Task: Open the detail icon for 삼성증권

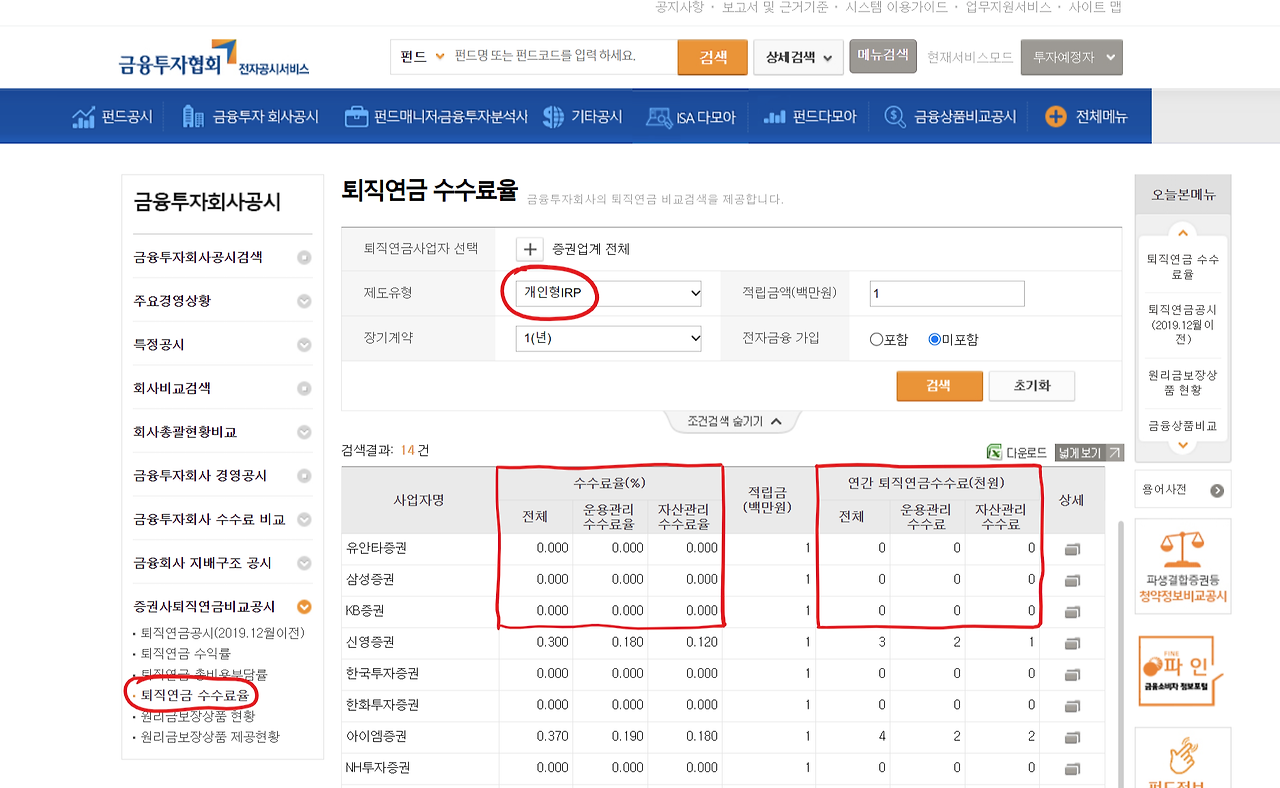Action: point(1072,580)
